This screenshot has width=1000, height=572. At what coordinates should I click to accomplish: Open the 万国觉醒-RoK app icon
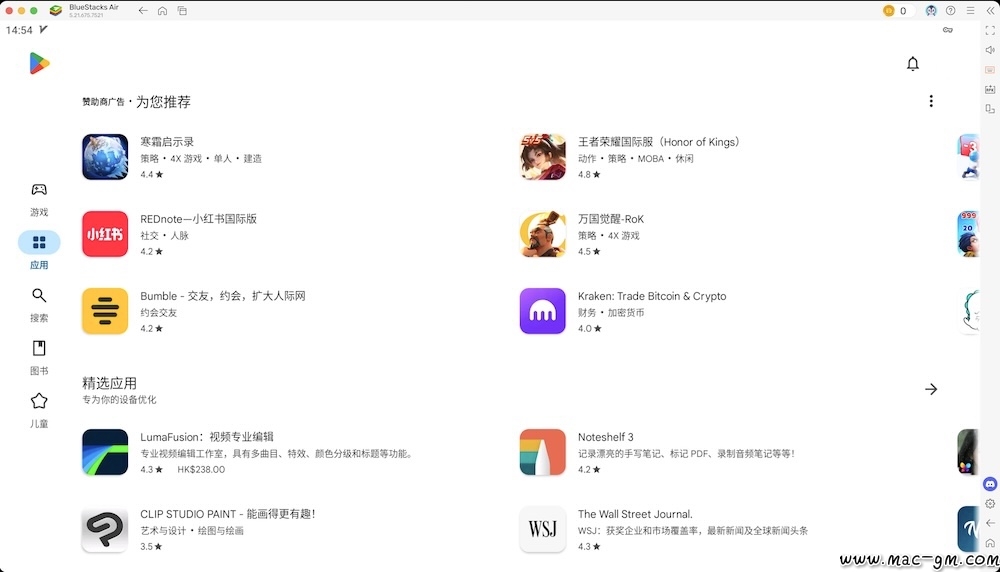click(x=543, y=234)
